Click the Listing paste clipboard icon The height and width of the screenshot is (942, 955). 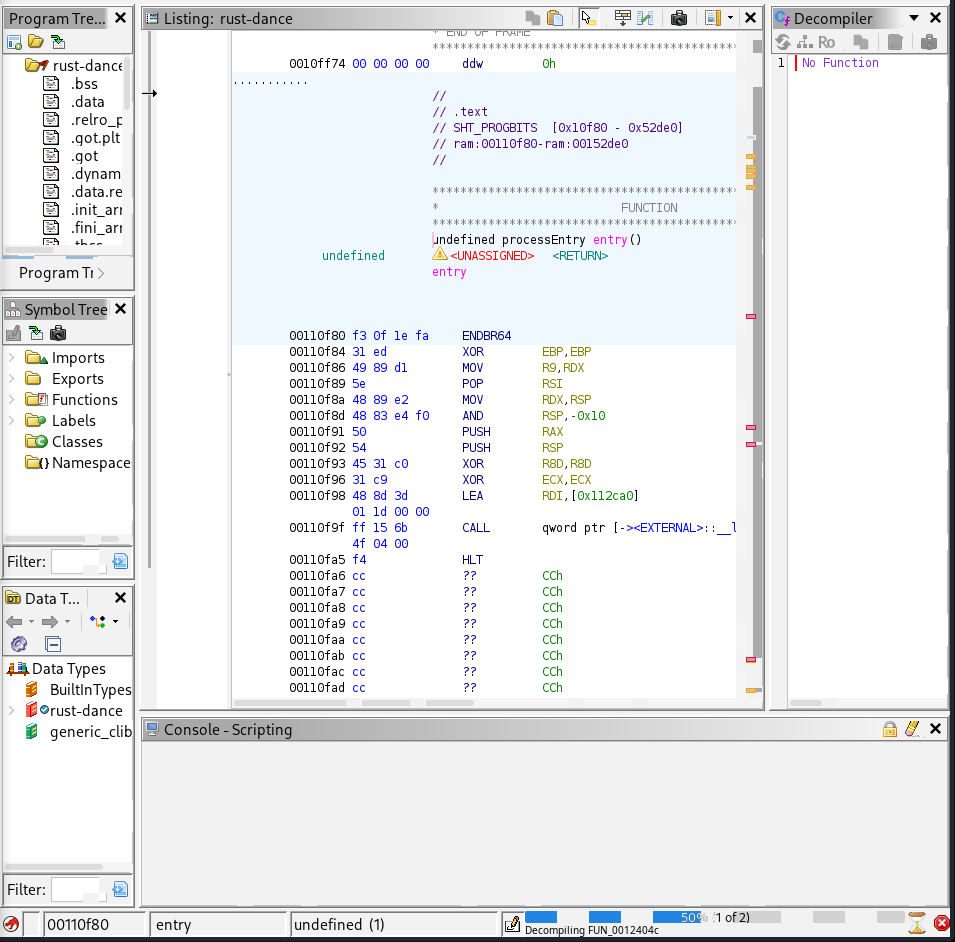[555, 18]
